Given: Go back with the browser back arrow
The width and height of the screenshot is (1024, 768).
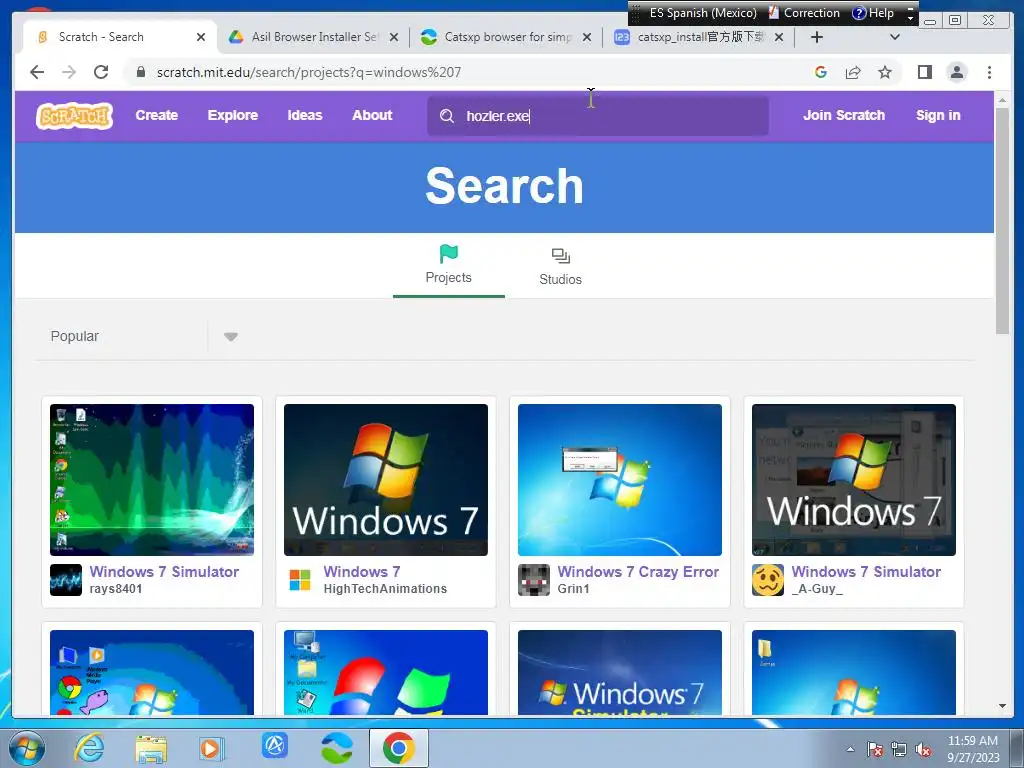Looking at the screenshot, I should point(37,72).
